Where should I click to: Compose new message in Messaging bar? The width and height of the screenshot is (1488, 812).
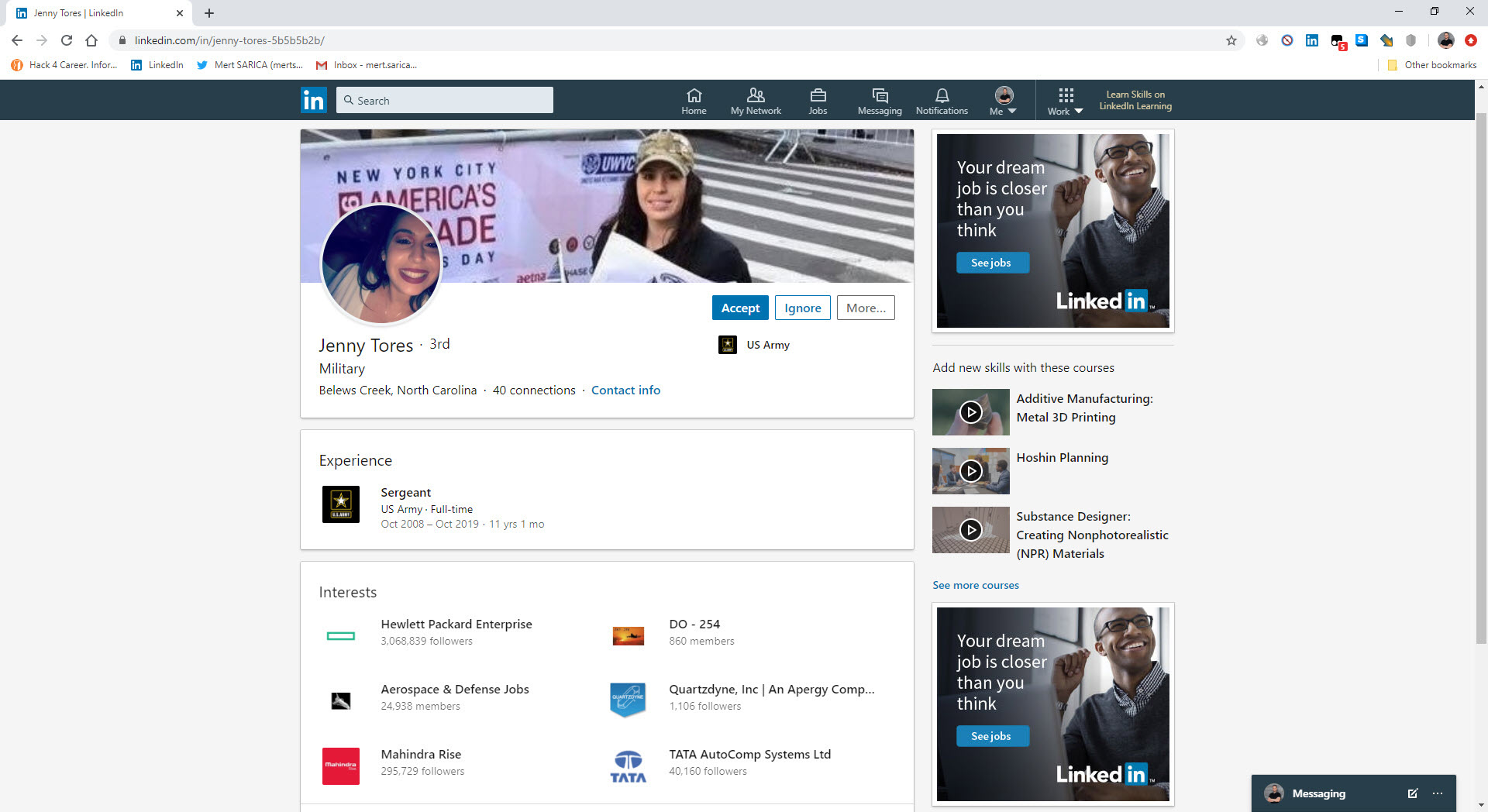[x=1412, y=793]
